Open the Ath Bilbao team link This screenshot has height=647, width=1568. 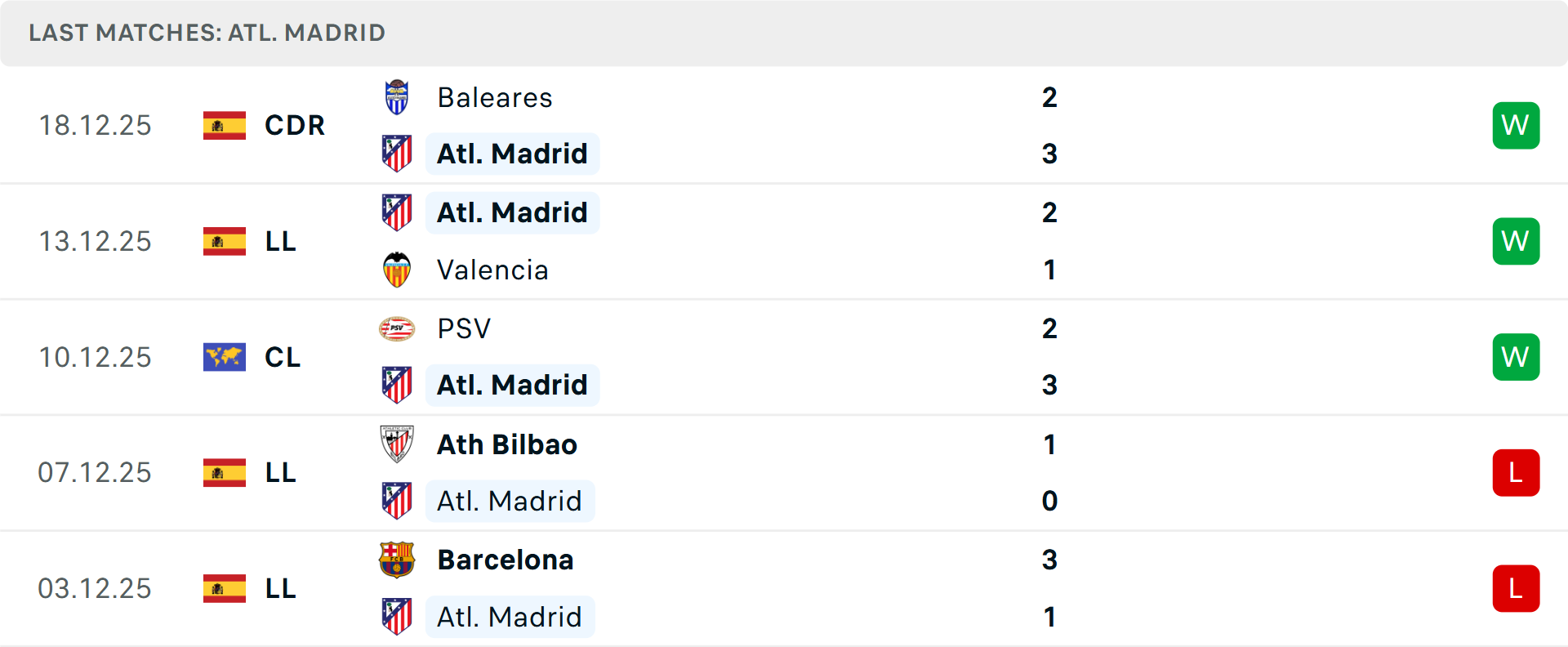pos(507,444)
